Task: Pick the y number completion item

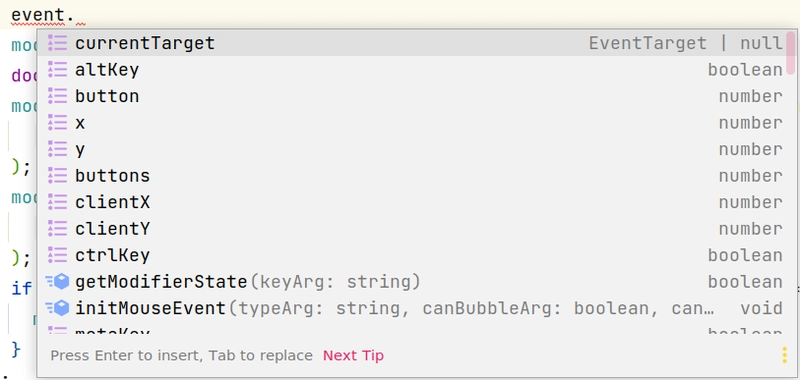Action: (415, 149)
